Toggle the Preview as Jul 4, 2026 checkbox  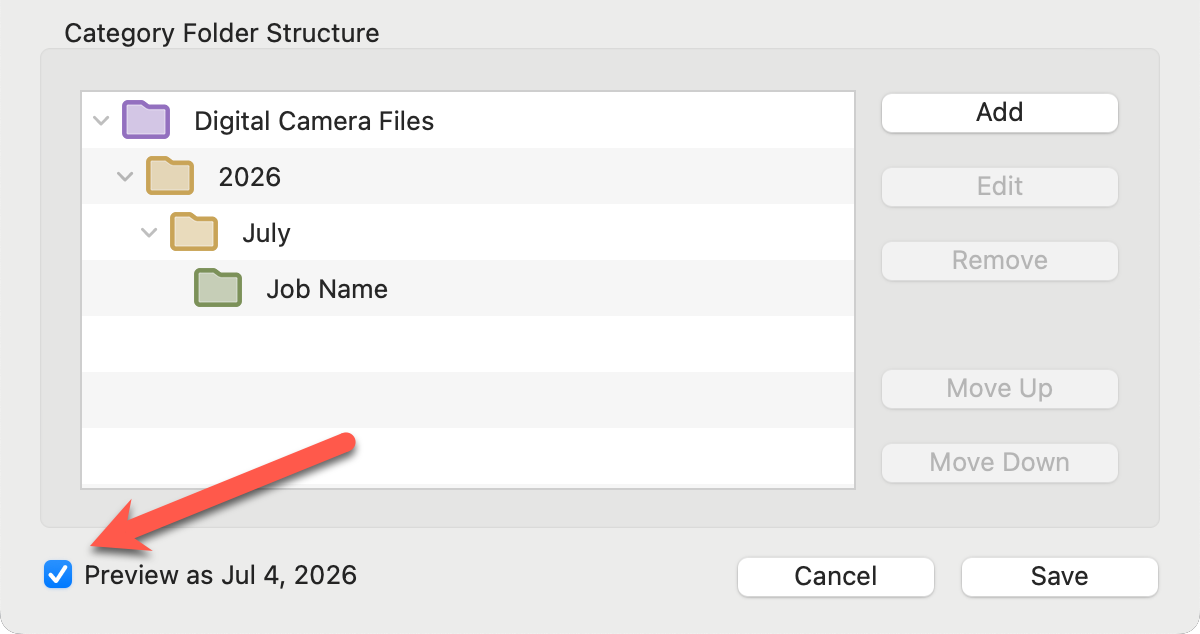(x=59, y=575)
